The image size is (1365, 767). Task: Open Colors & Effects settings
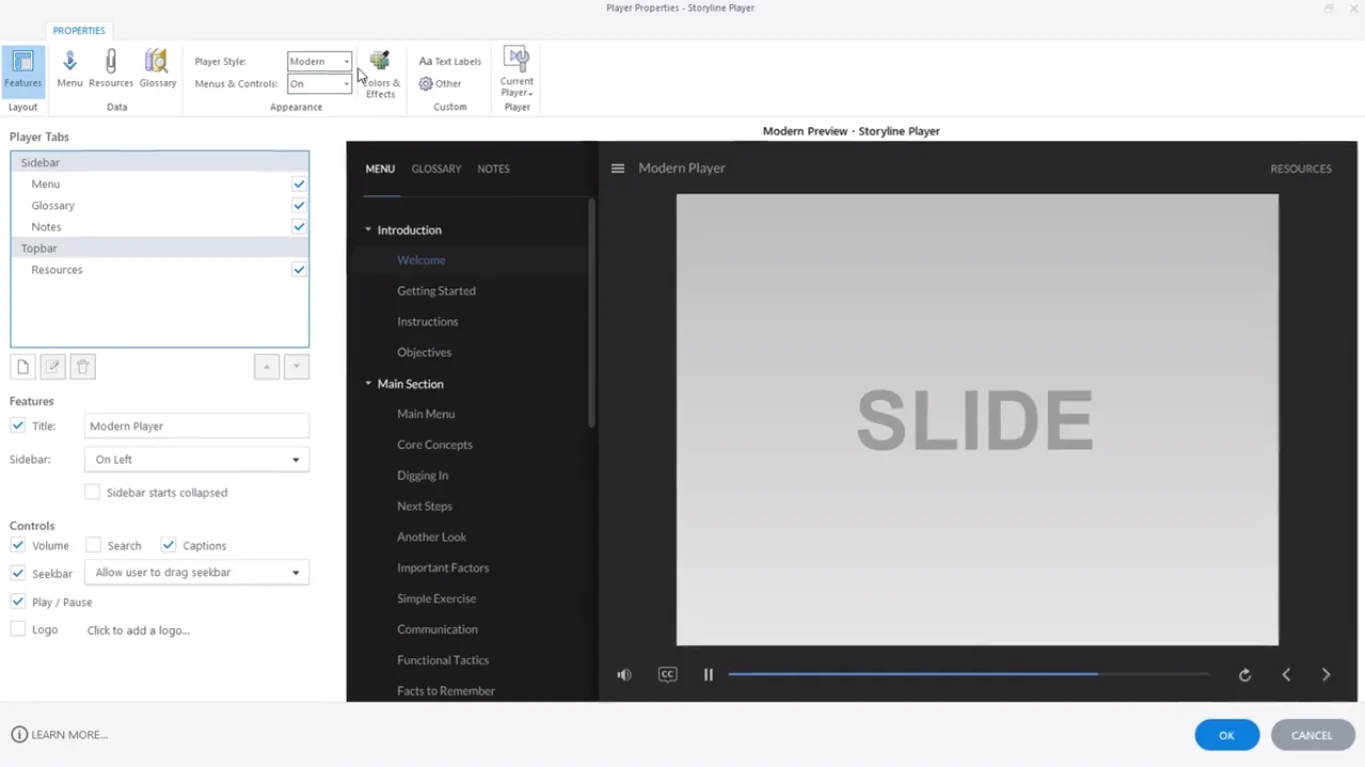pyautogui.click(x=380, y=74)
